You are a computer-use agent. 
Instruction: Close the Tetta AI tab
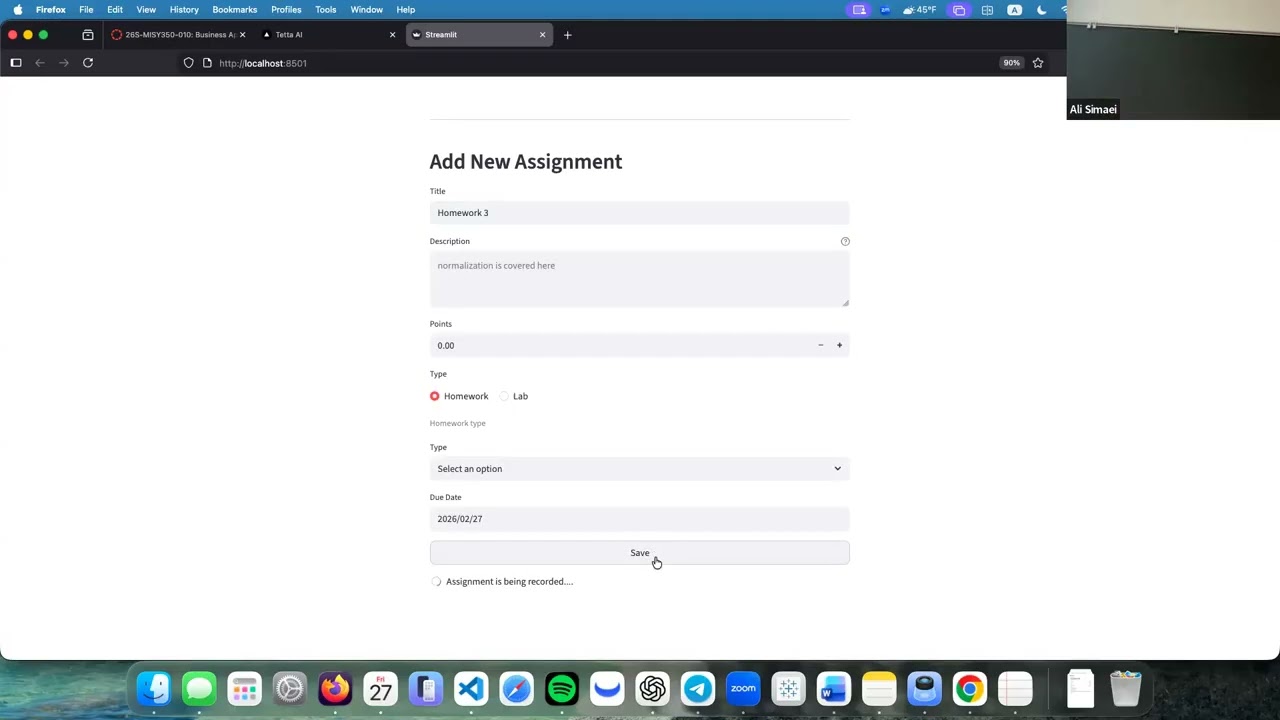coord(392,35)
